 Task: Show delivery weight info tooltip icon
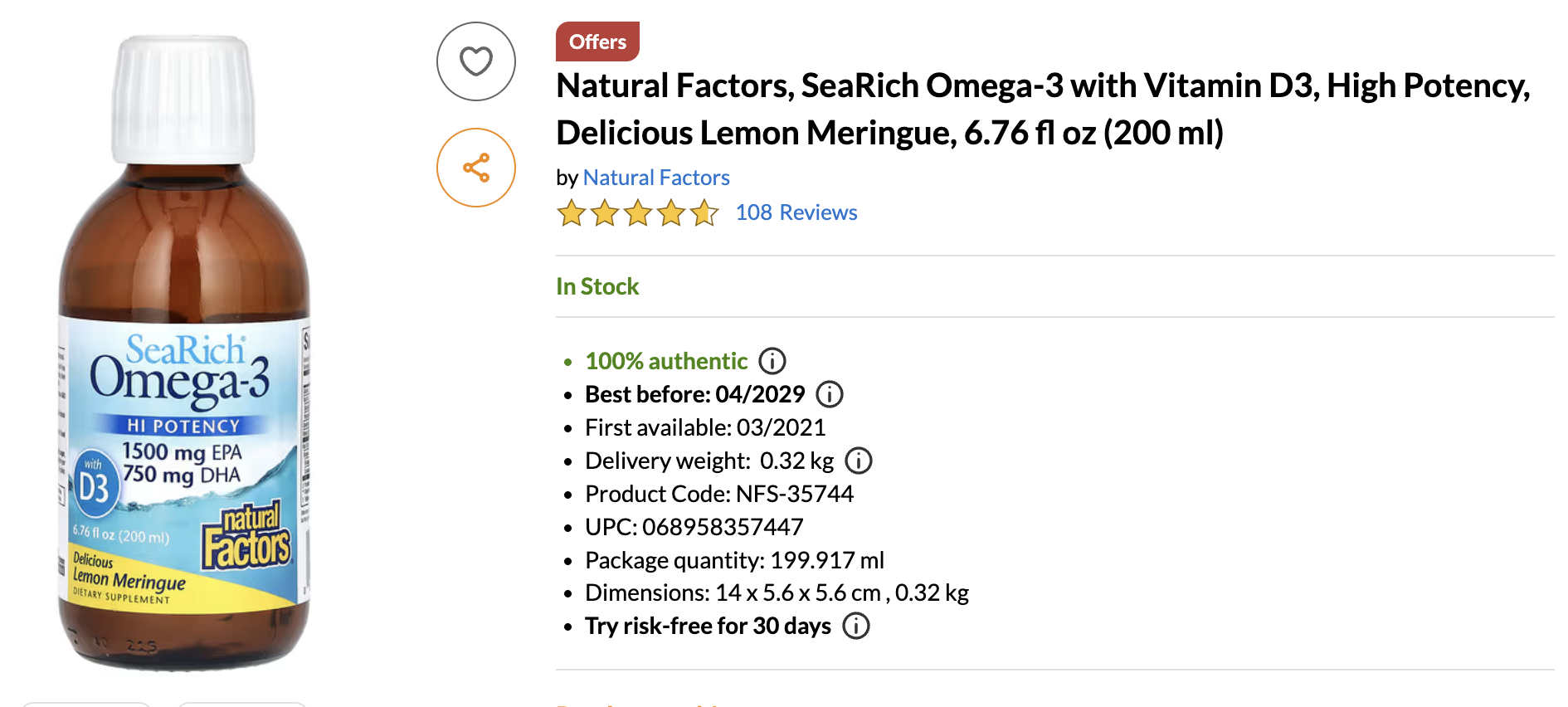(x=859, y=461)
